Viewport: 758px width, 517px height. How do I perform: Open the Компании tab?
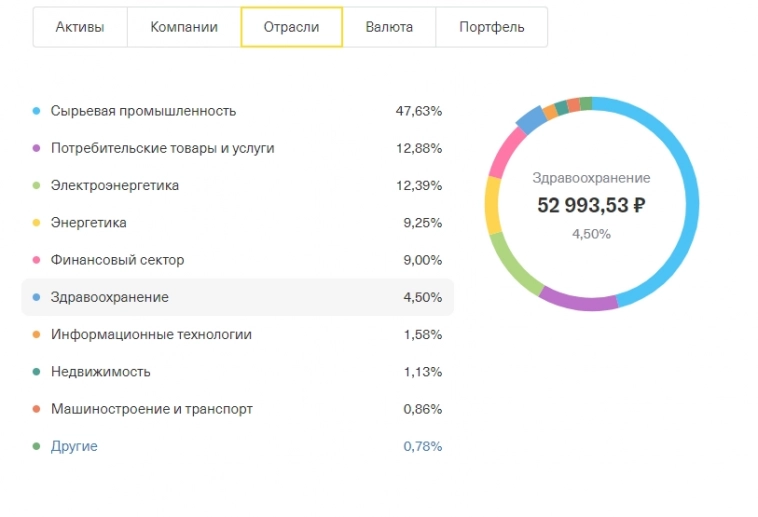point(184,27)
